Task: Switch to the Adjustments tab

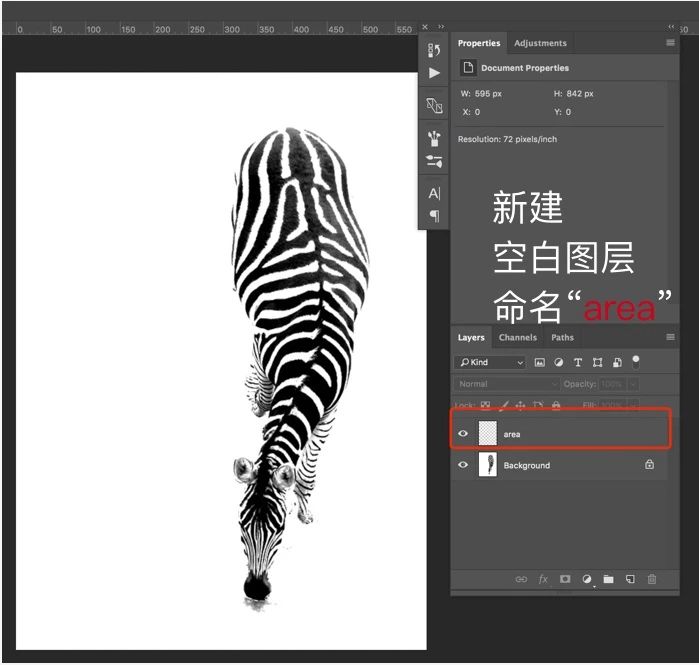Action: [x=540, y=43]
